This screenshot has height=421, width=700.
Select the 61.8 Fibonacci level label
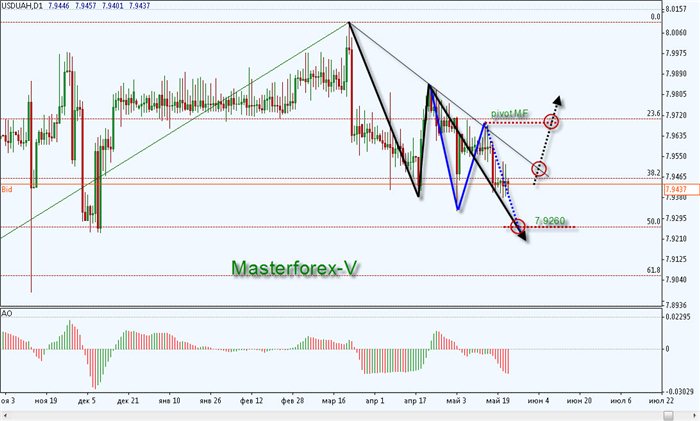pos(654,270)
